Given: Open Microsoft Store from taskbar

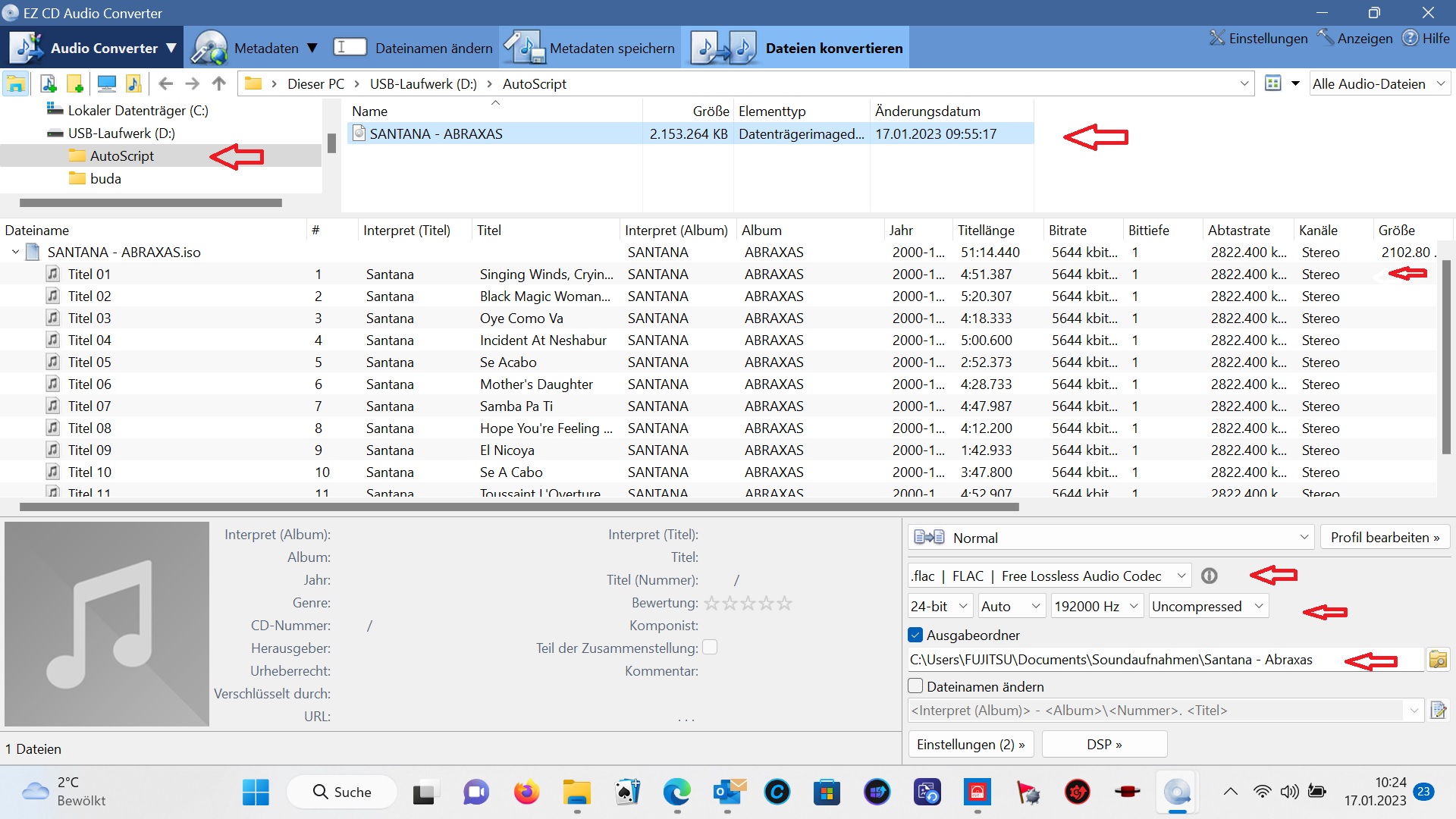Looking at the screenshot, I should coord(827,792).
